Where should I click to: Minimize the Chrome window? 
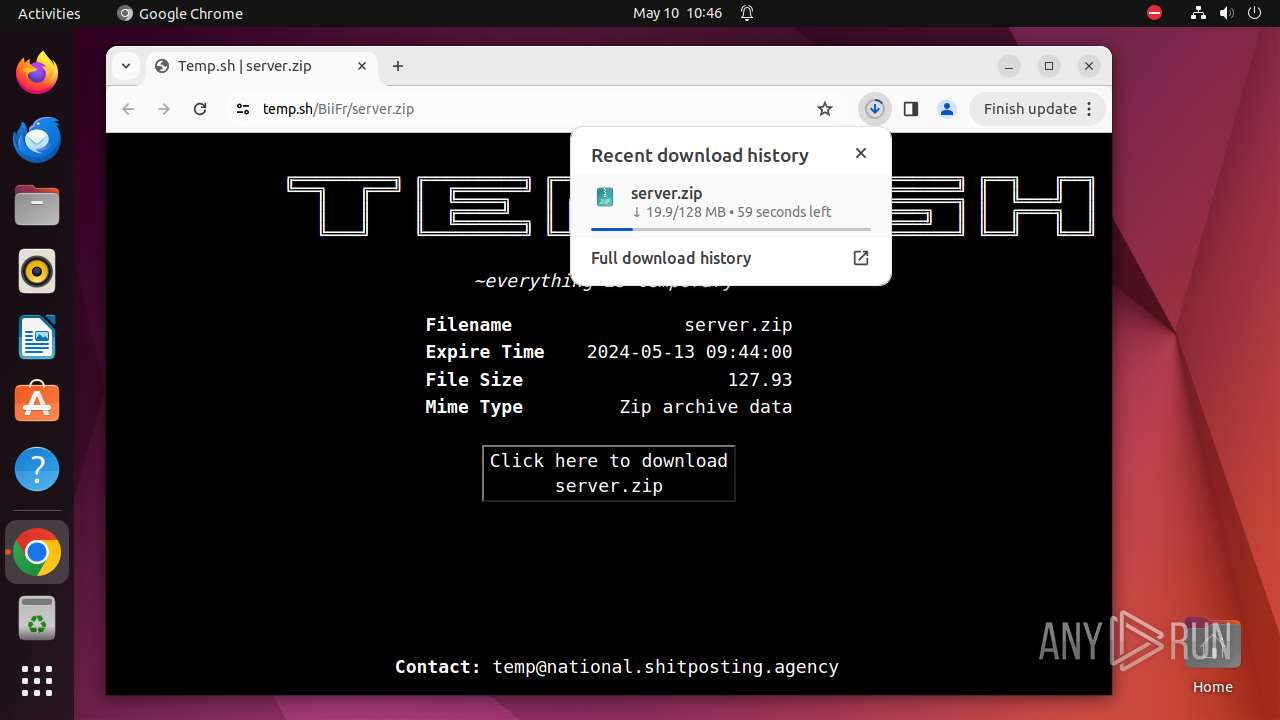coord(1009,66)
